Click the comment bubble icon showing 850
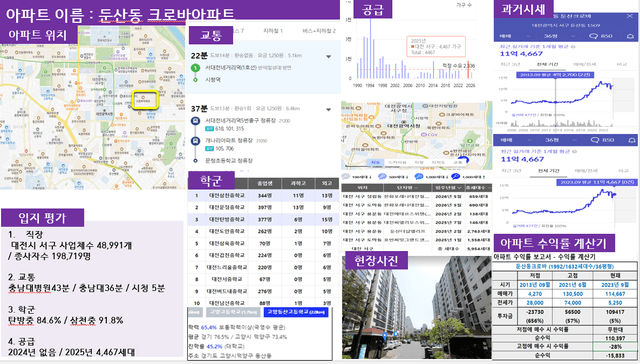This screenshot has height=364, width=640. tap(593, 36)
